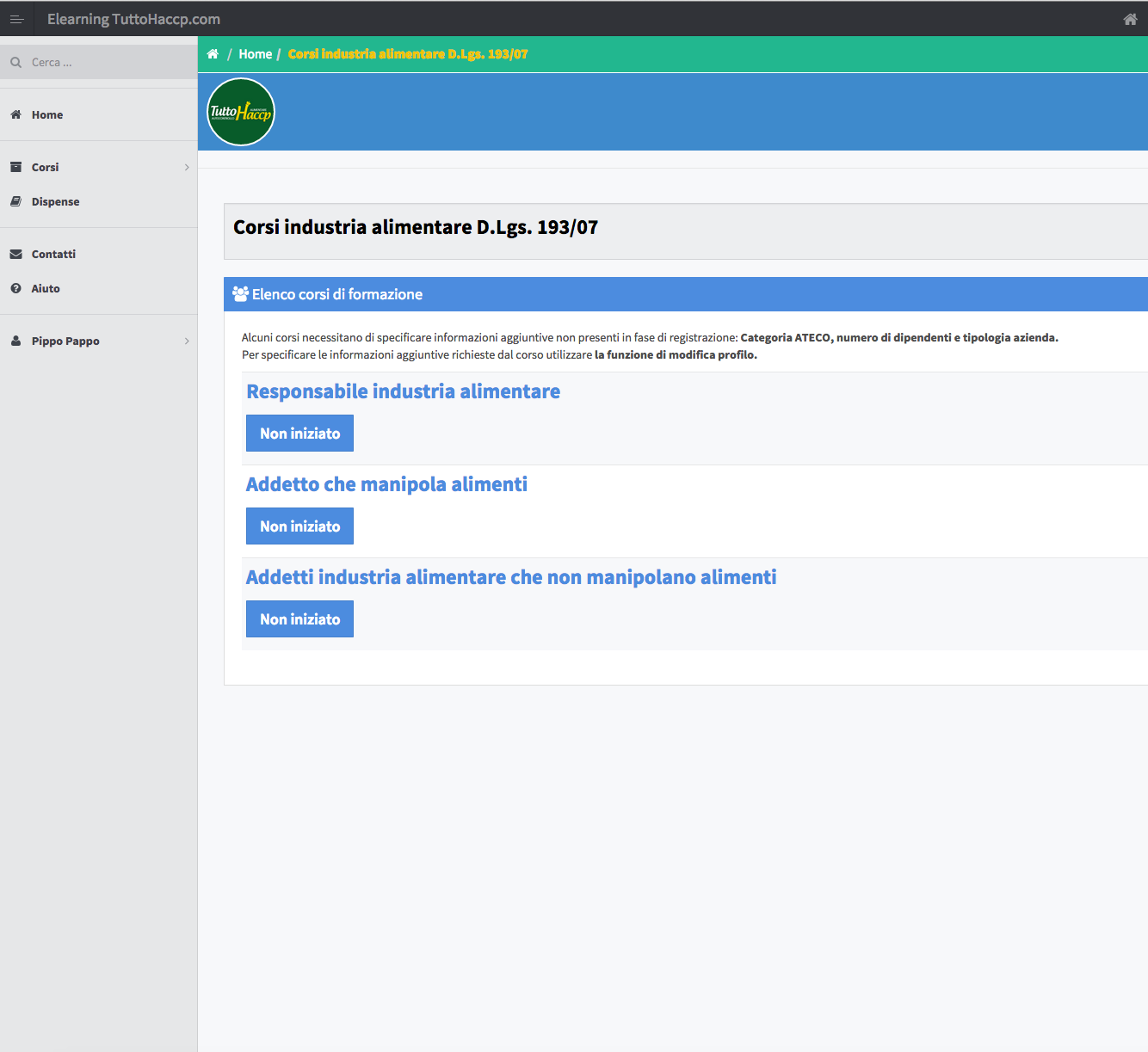Click the question mark icon beside Aiuto
The height and width of the screenshot is (1052, 1148).
[15, 288]
